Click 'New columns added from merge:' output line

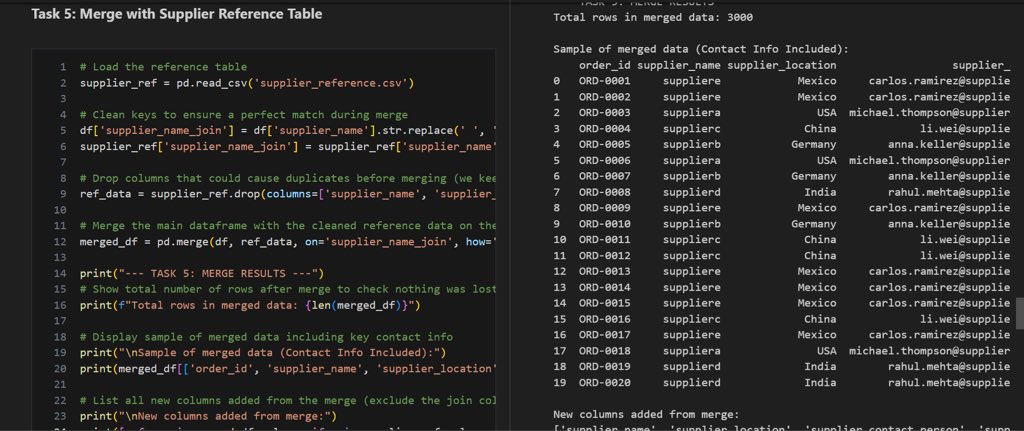click(x=647, y=415)
